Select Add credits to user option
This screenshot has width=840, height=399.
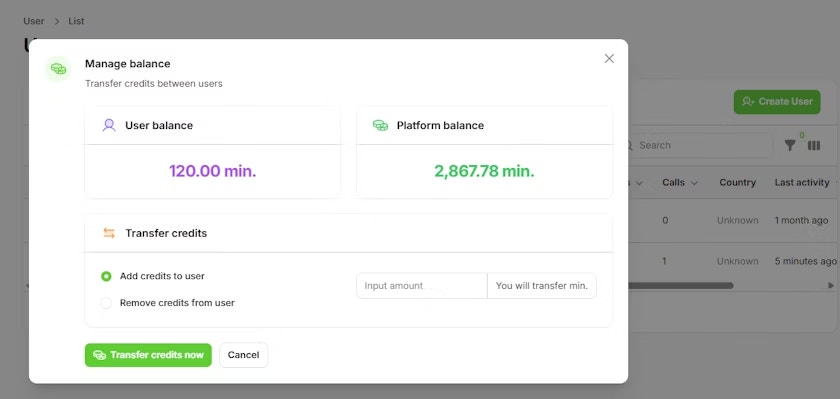coord(106,276)
